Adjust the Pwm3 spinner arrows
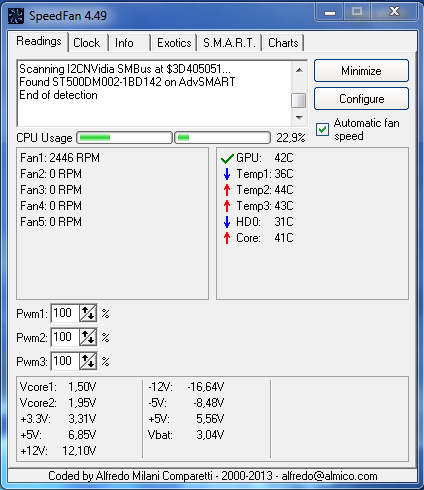 point(88,361)
